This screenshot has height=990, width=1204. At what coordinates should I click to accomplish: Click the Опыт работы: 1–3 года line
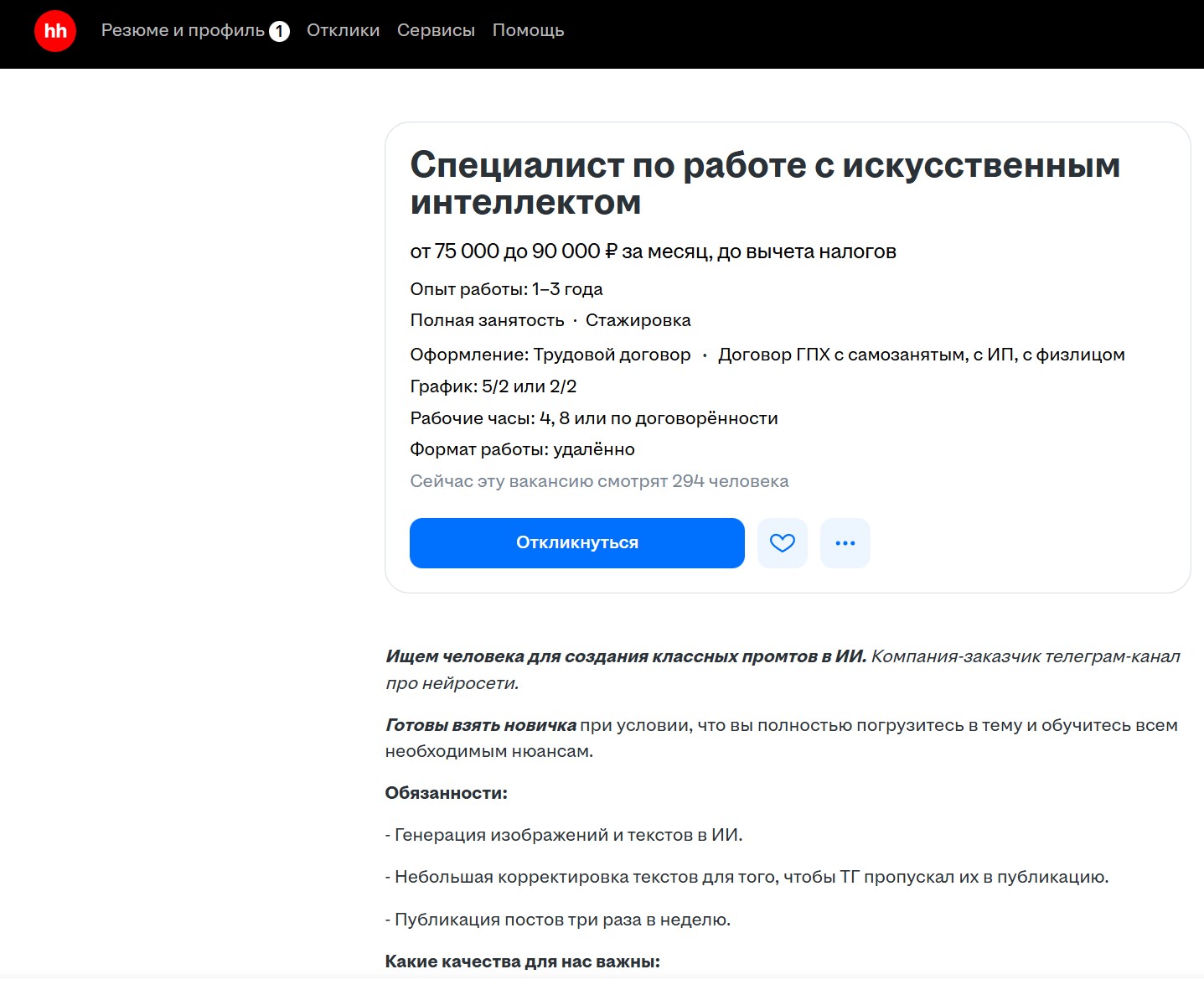(506, 289)
